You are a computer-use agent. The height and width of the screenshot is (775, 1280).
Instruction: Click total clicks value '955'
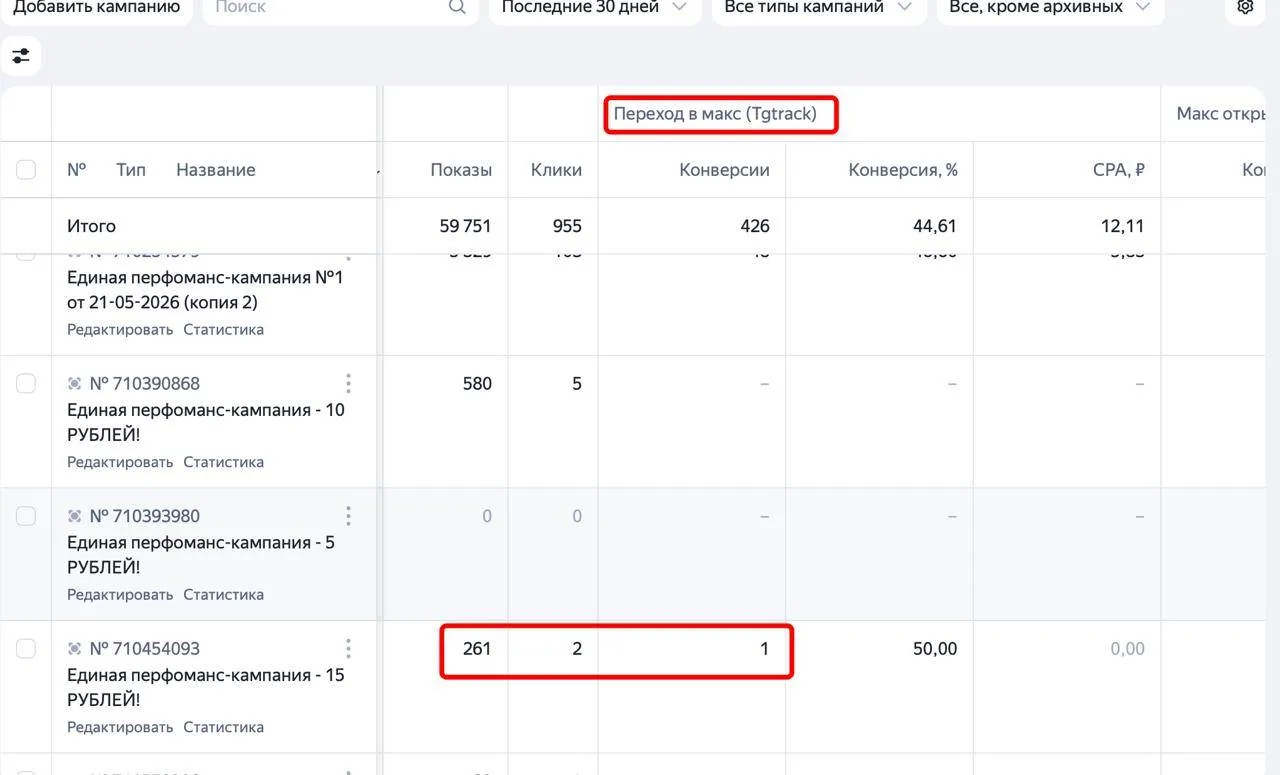coord(567,226)
